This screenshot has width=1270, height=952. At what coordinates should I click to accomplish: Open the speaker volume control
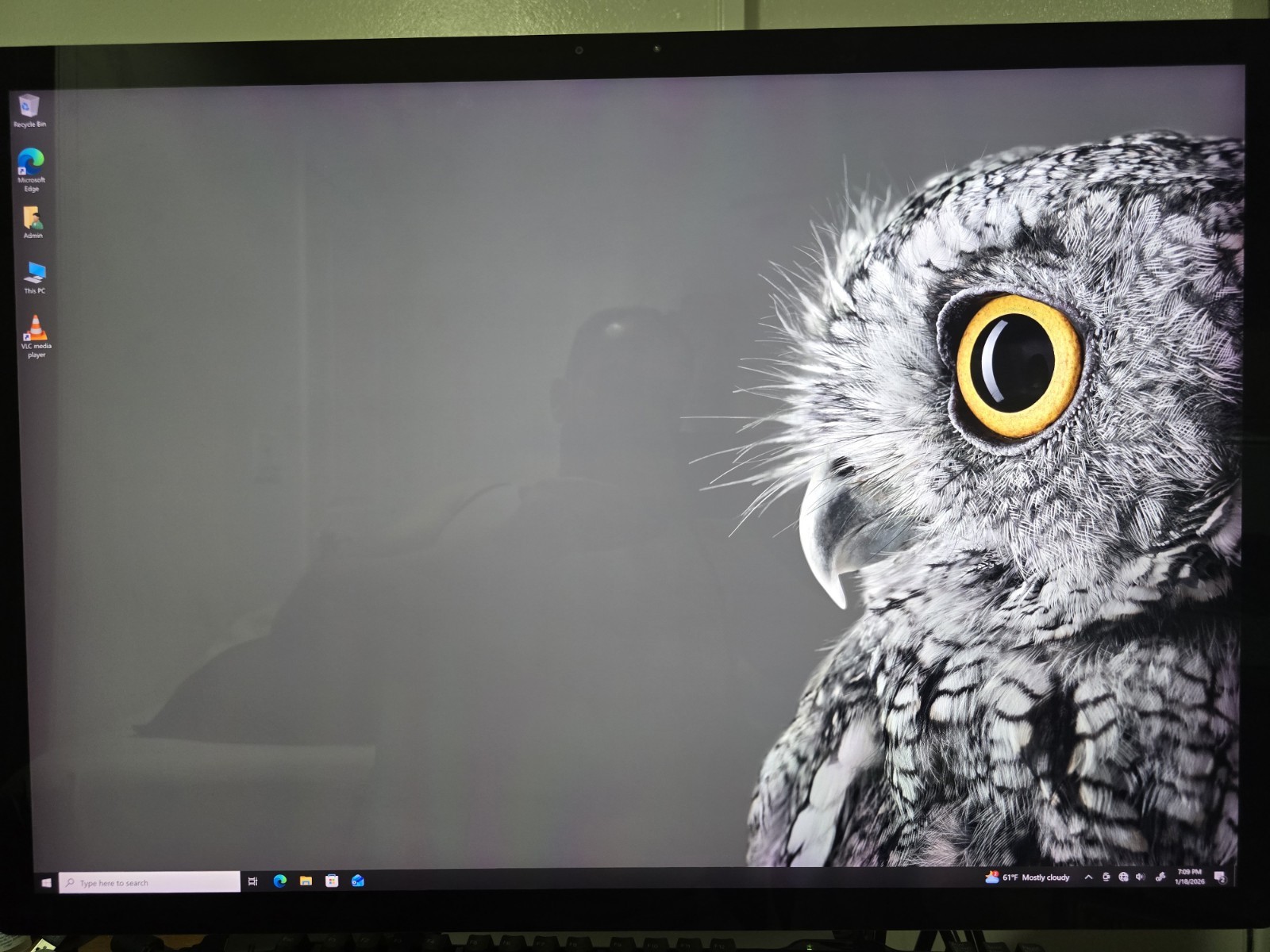tap(1141, 877)
